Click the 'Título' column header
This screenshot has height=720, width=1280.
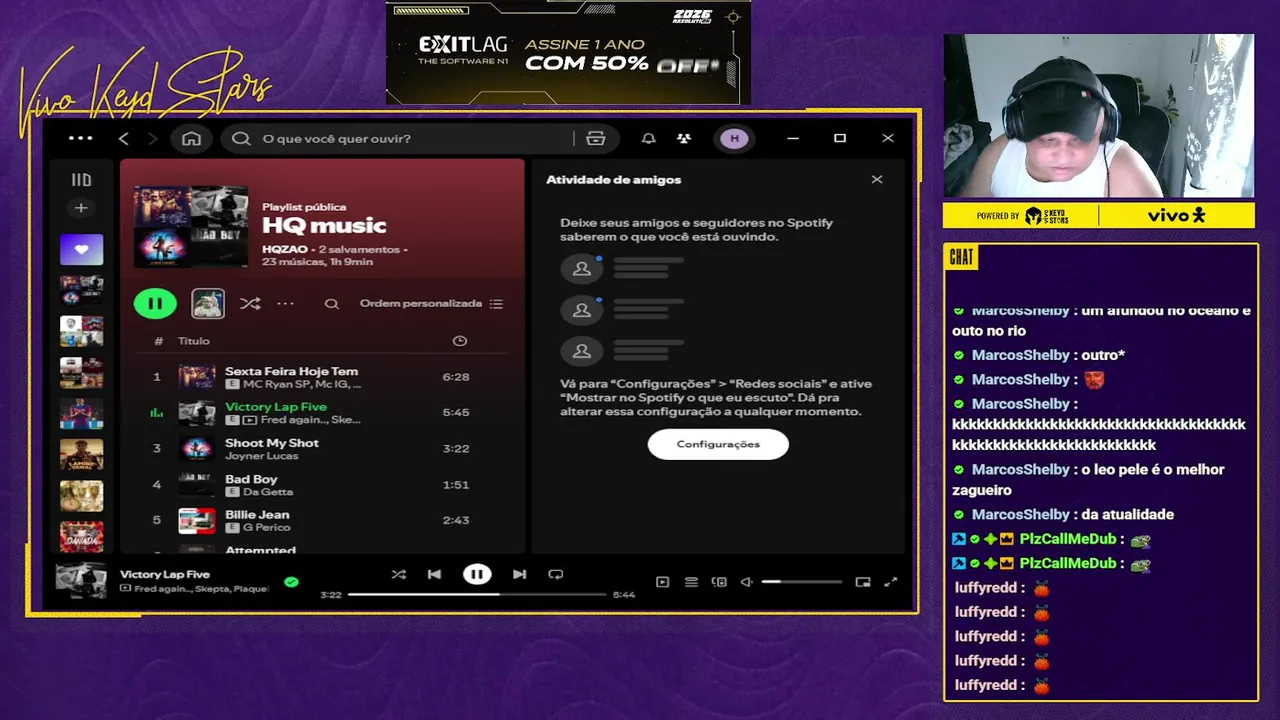point(194,341)
